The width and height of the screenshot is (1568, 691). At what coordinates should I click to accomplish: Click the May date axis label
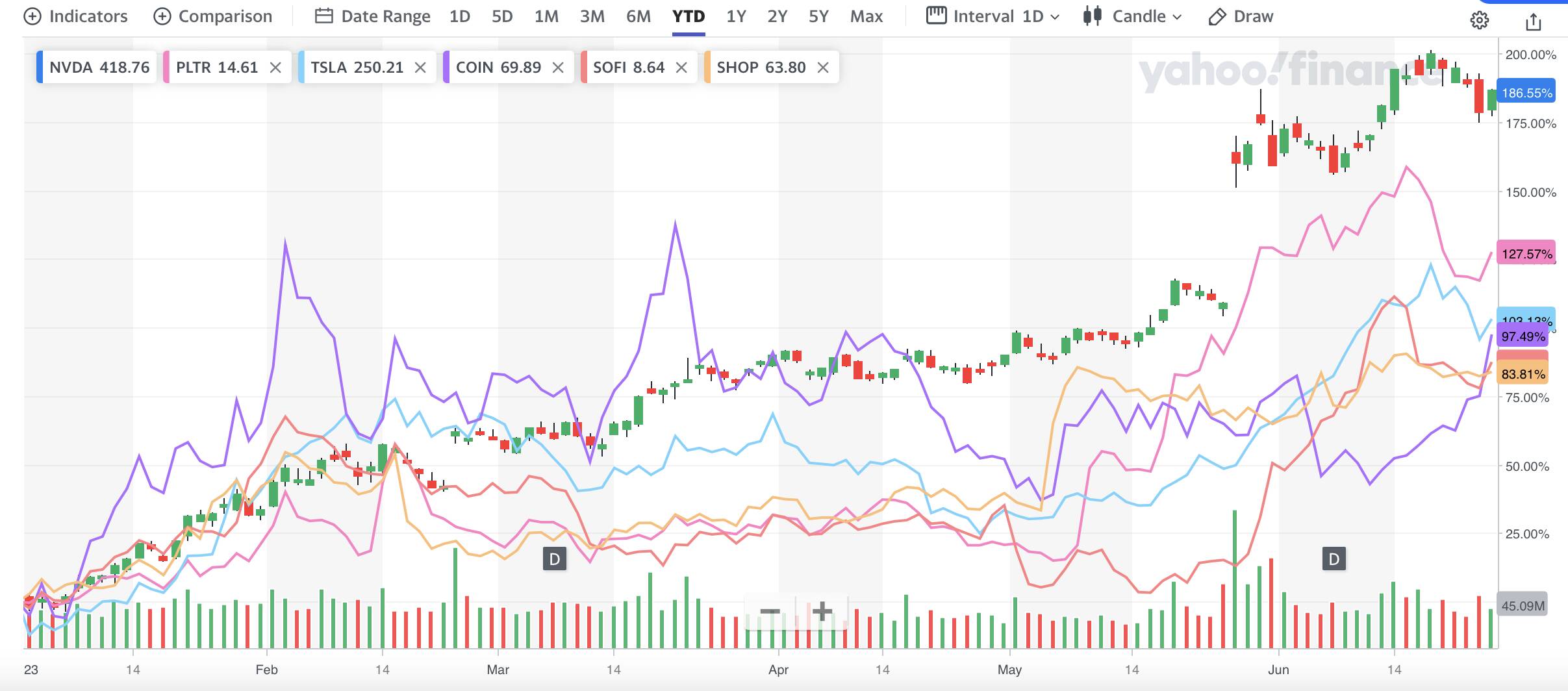1010,670
